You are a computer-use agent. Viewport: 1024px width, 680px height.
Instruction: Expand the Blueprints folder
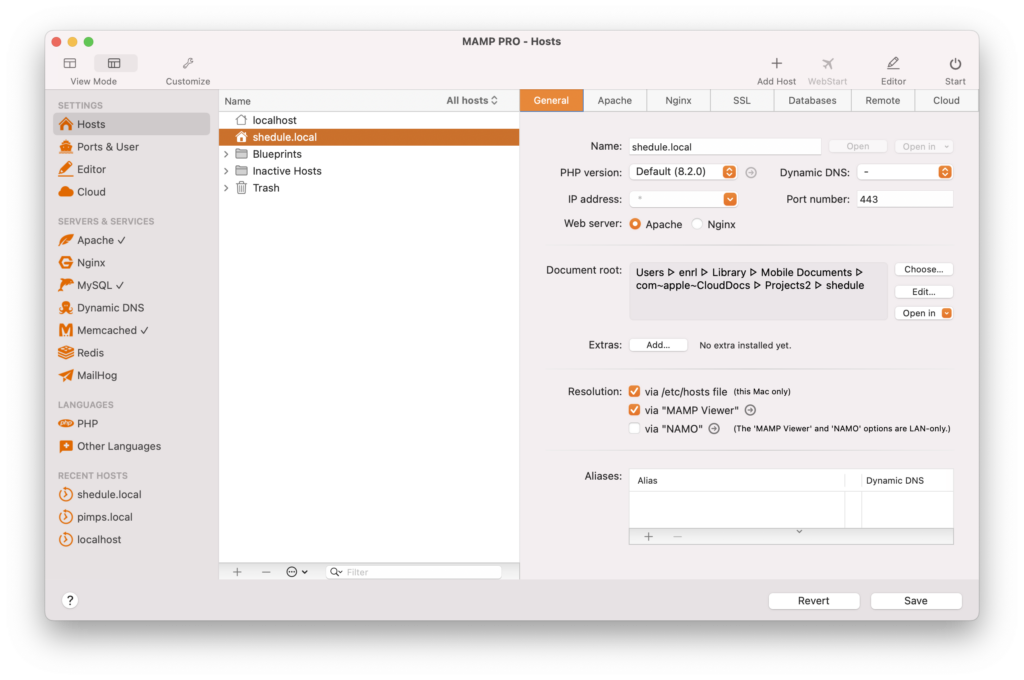pos(227,154)
